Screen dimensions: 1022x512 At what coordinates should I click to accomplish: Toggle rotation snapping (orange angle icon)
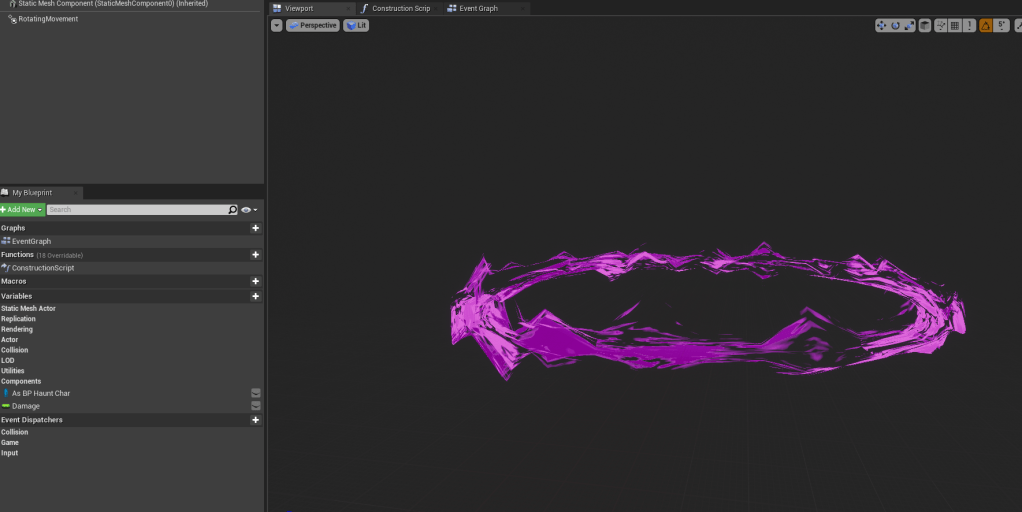tap(986, 26)
